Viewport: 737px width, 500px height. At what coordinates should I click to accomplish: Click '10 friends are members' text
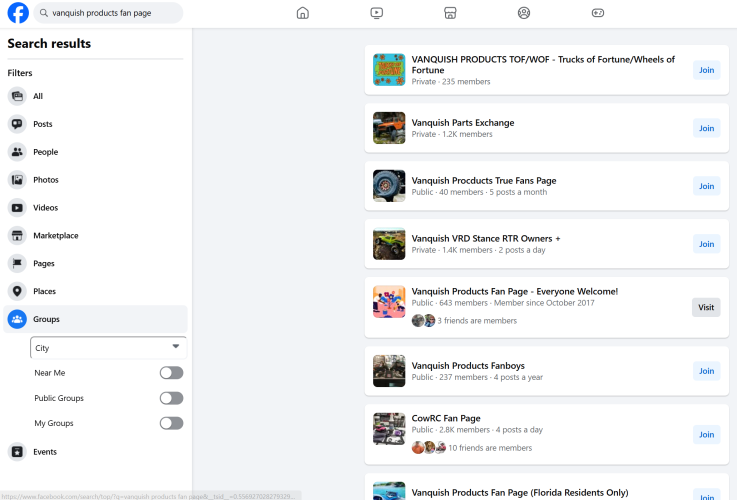pos(490,448)
